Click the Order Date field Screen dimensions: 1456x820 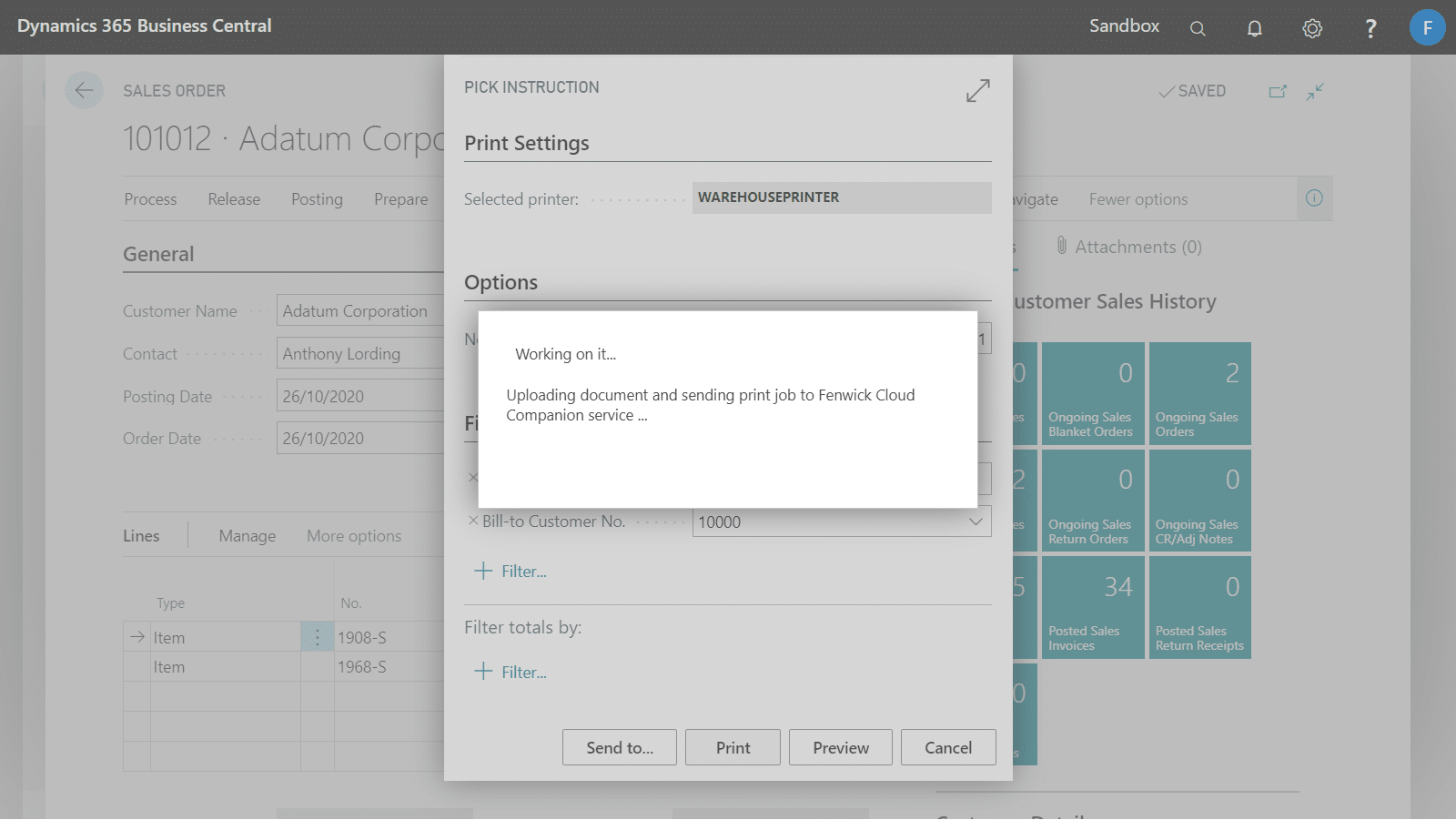coord(360,439)
